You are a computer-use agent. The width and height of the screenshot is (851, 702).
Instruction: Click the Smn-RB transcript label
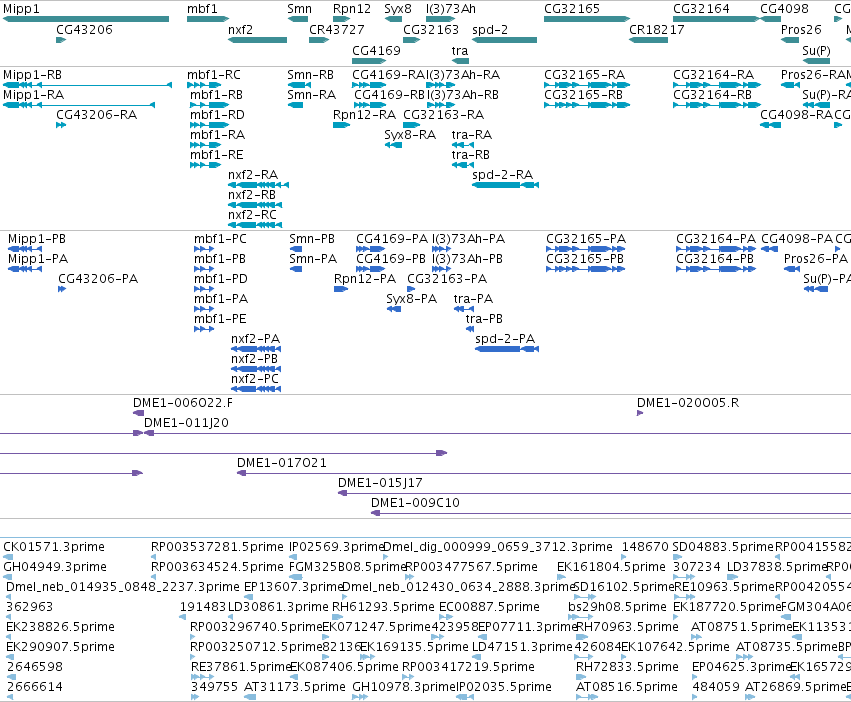pyautogui.click(x=310, y=74)
